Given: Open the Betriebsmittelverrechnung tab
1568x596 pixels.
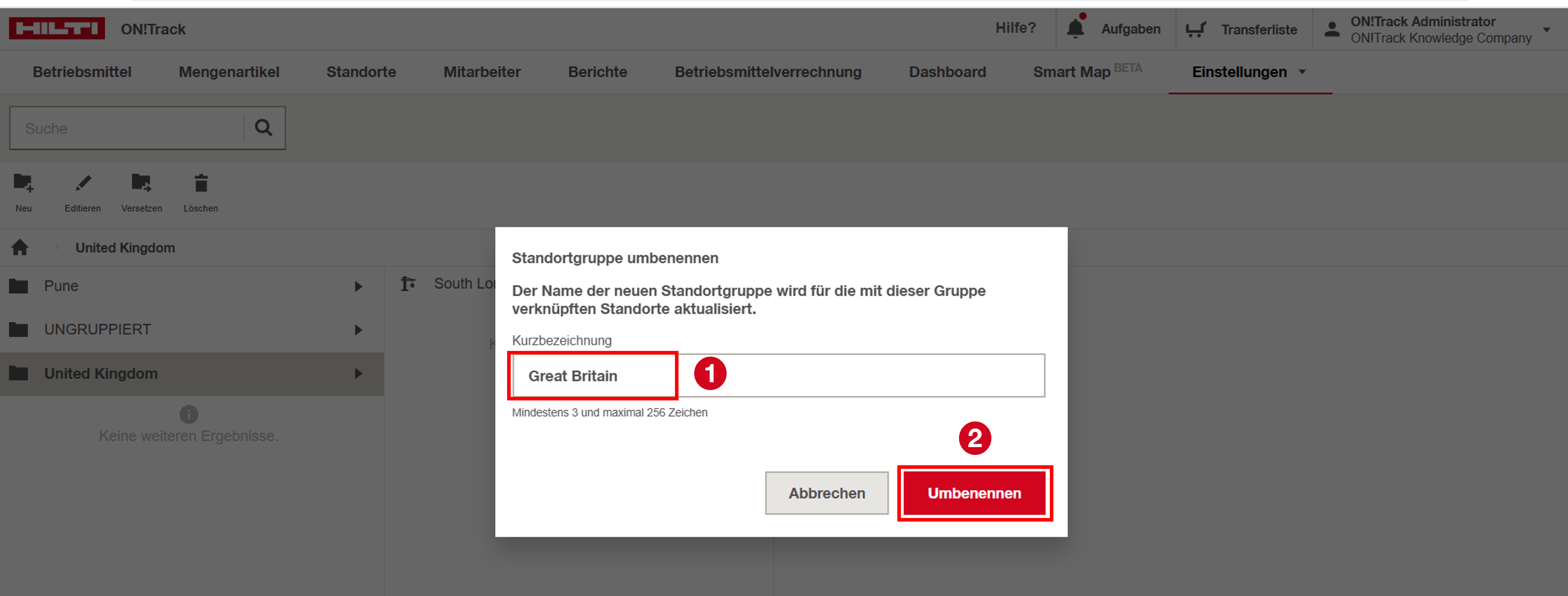Looking at the screenshot, I should pos(768,72).
